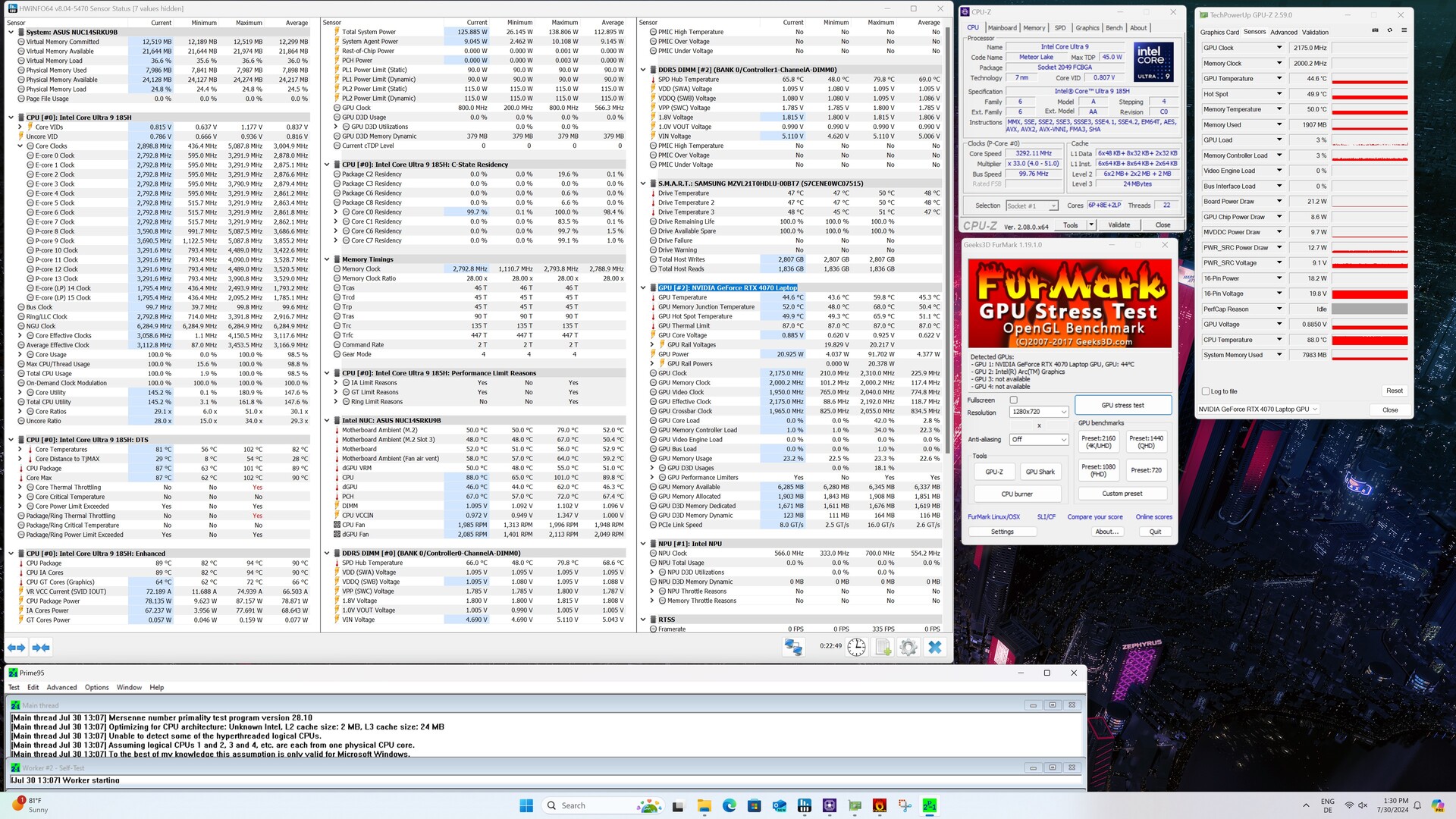Collapse Core Clocks group in HWiNFO
Image resolution: width=1456 pixels, height=819 pixels.
click(20, 146)
